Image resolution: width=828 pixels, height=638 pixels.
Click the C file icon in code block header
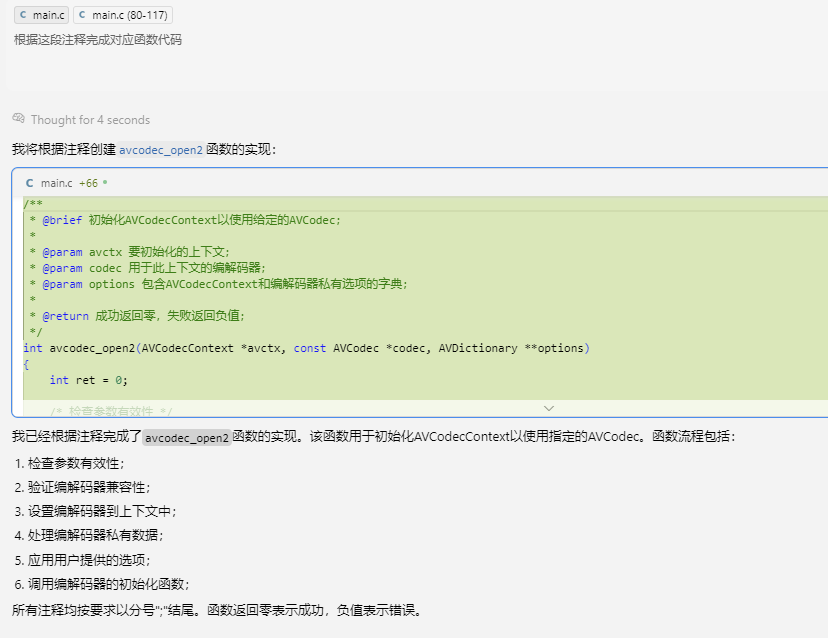coord(30,183)
